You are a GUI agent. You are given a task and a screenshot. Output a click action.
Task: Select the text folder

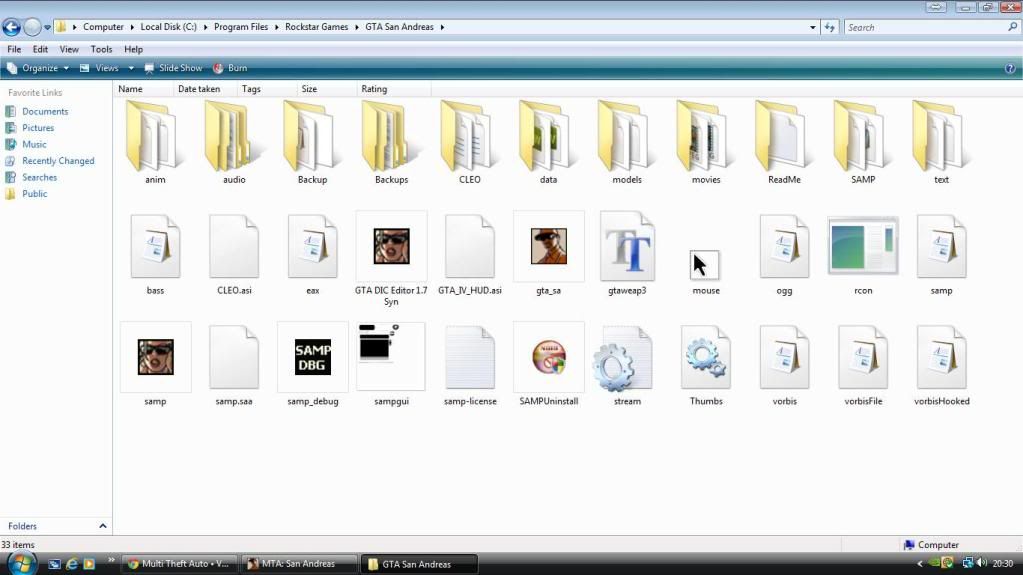[x=941, y=142]
